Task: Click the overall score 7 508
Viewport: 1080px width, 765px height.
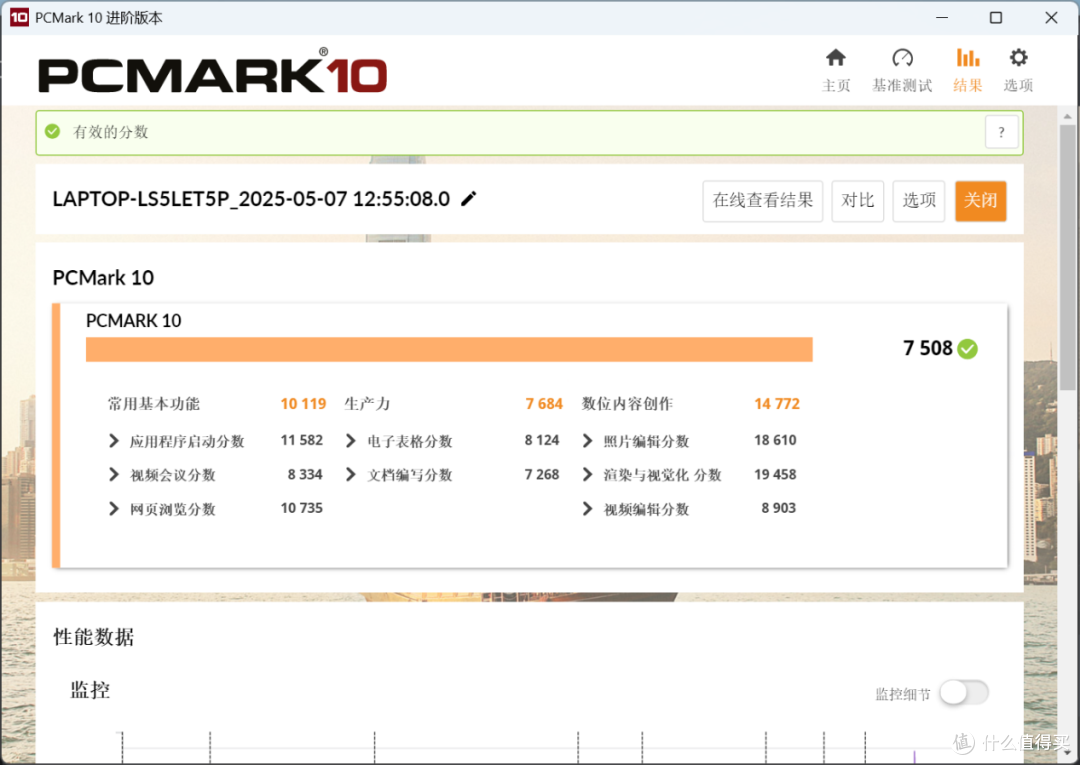Action: (927, 348)
